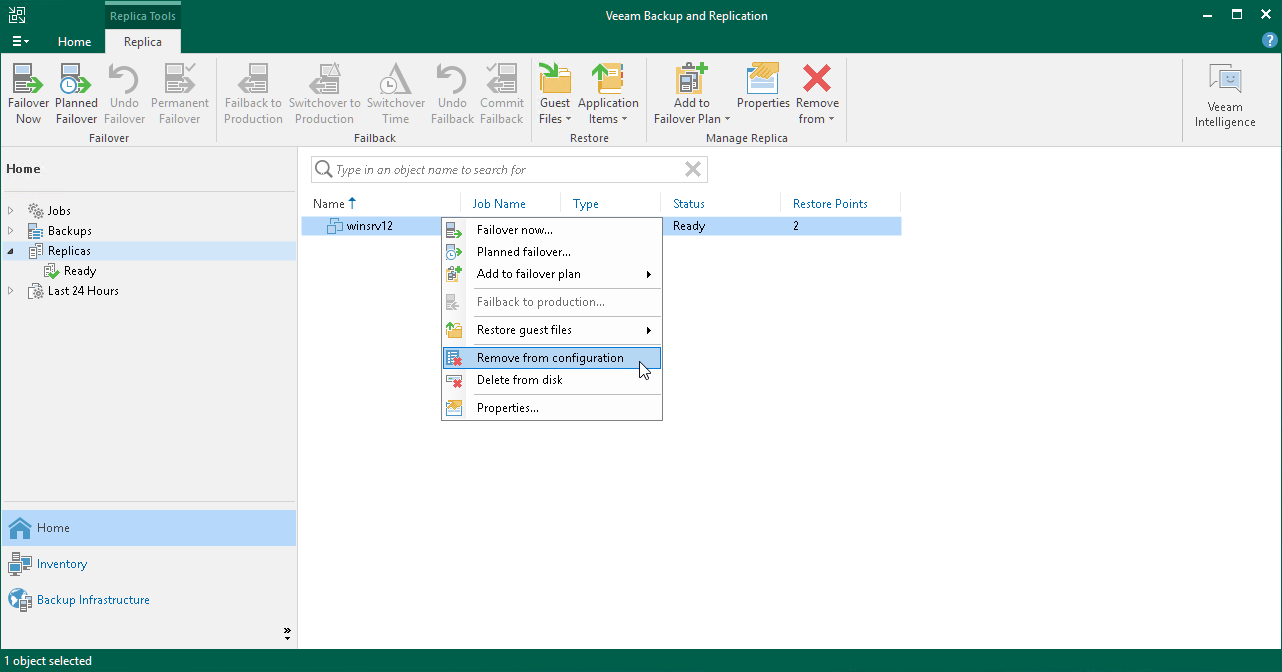Open the help question mark icon

click(1270, 40)
